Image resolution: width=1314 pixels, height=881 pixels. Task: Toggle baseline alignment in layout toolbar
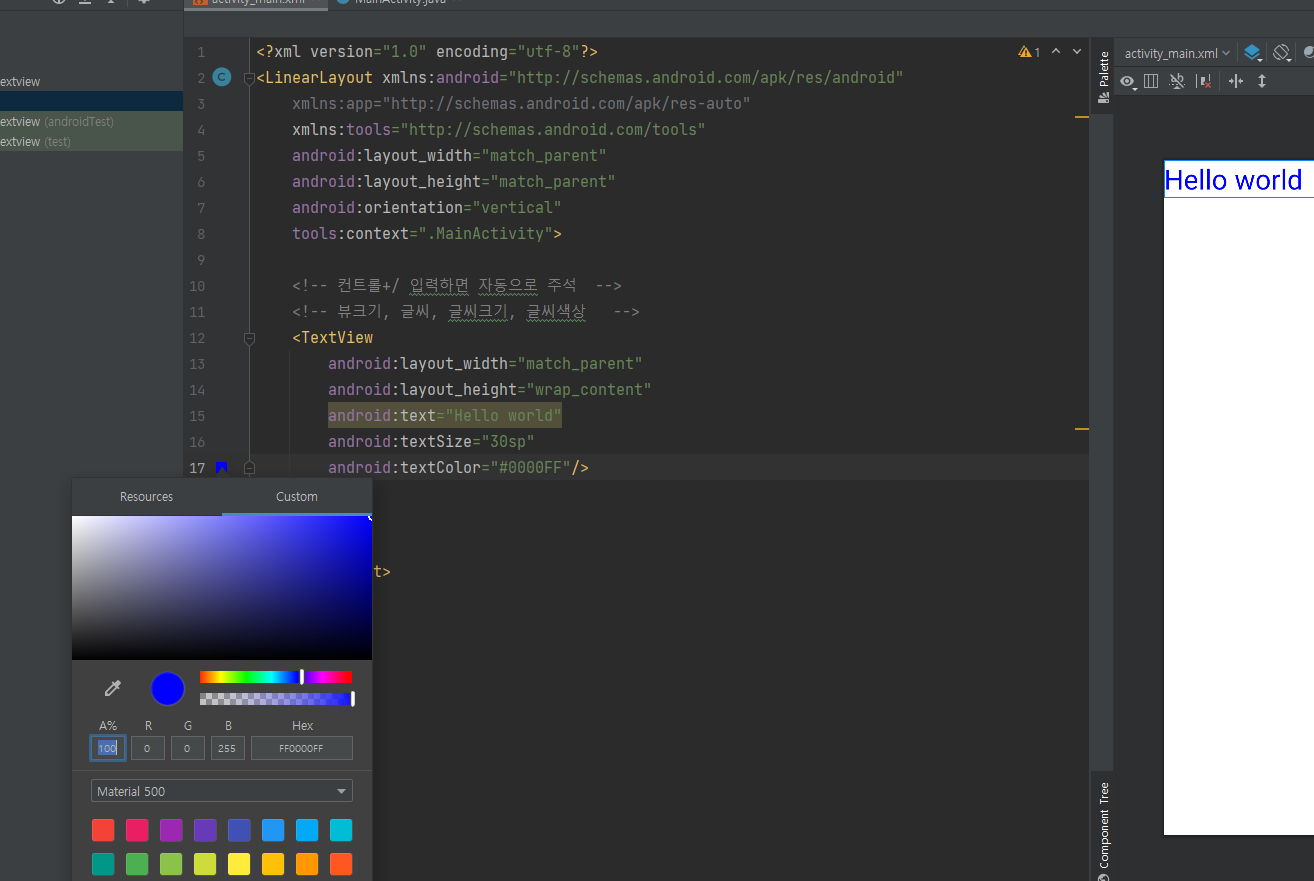pyautogui.click(x=1177, y=82)
